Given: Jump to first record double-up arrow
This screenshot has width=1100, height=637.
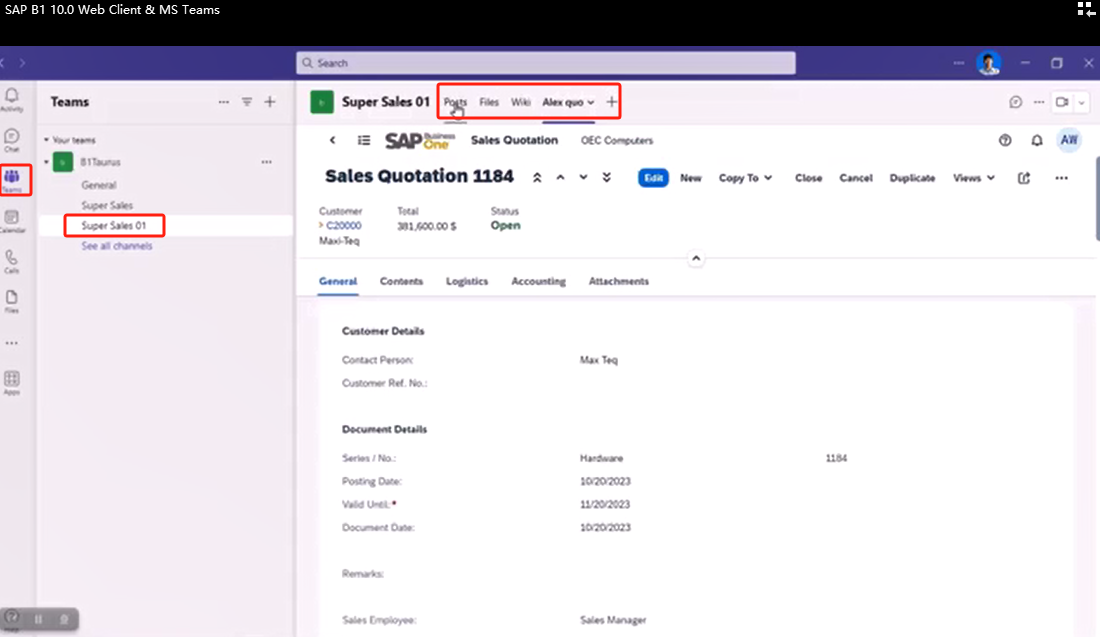Looking at the screenshot, I should pos(537,178).
